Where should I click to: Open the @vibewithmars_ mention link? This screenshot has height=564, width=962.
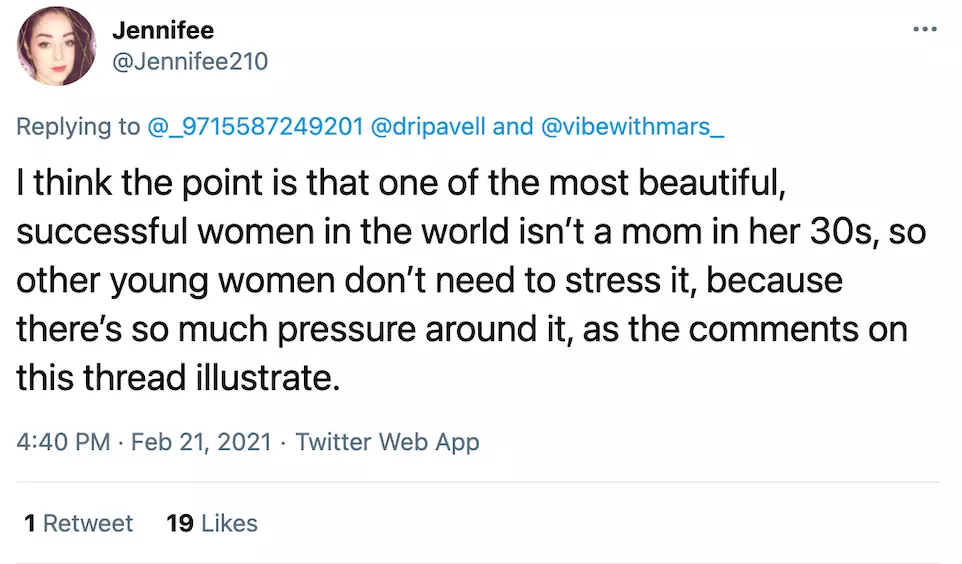coord(631,127)
